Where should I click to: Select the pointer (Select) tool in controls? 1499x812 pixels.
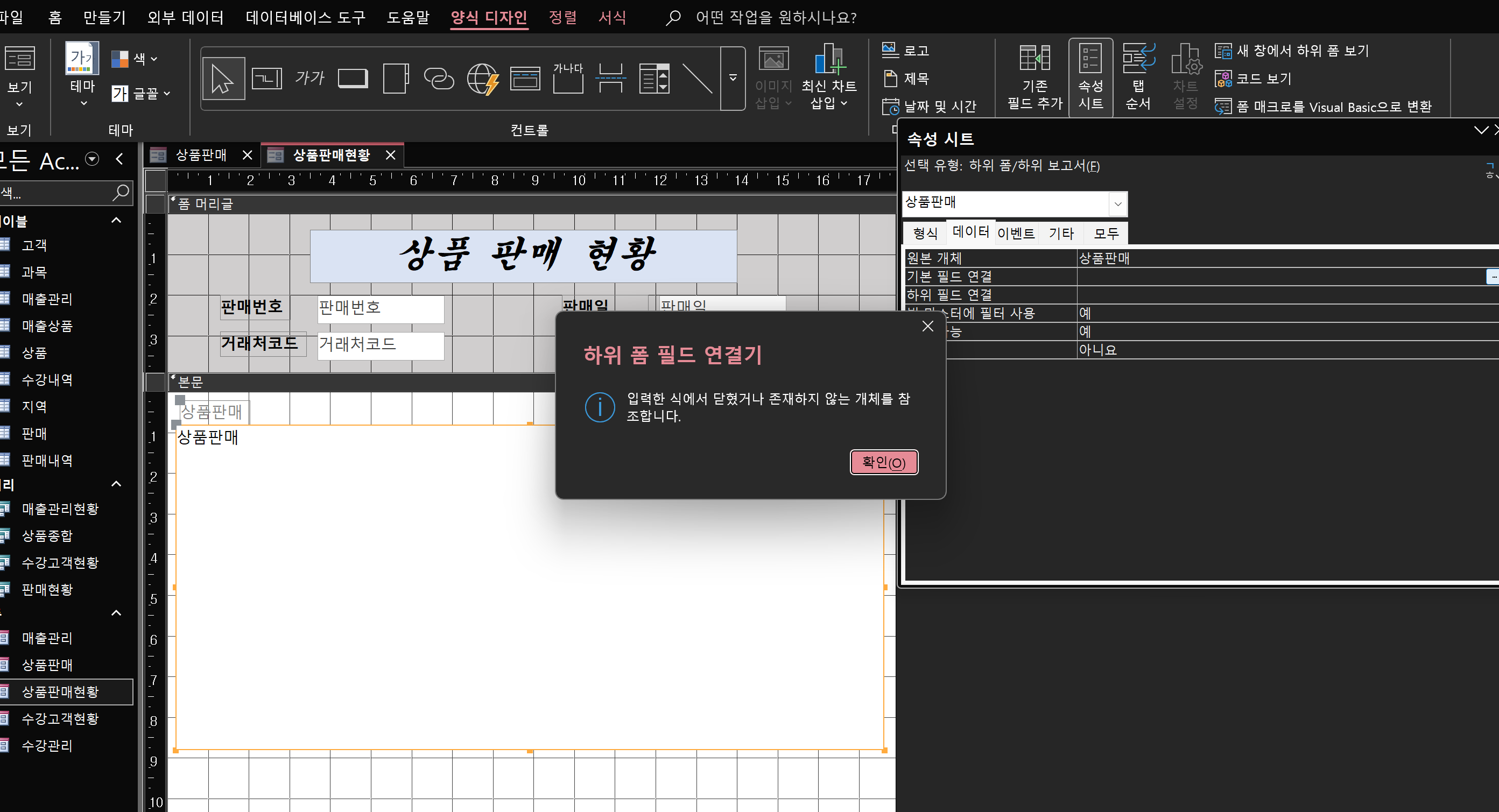tap(223, 79)
